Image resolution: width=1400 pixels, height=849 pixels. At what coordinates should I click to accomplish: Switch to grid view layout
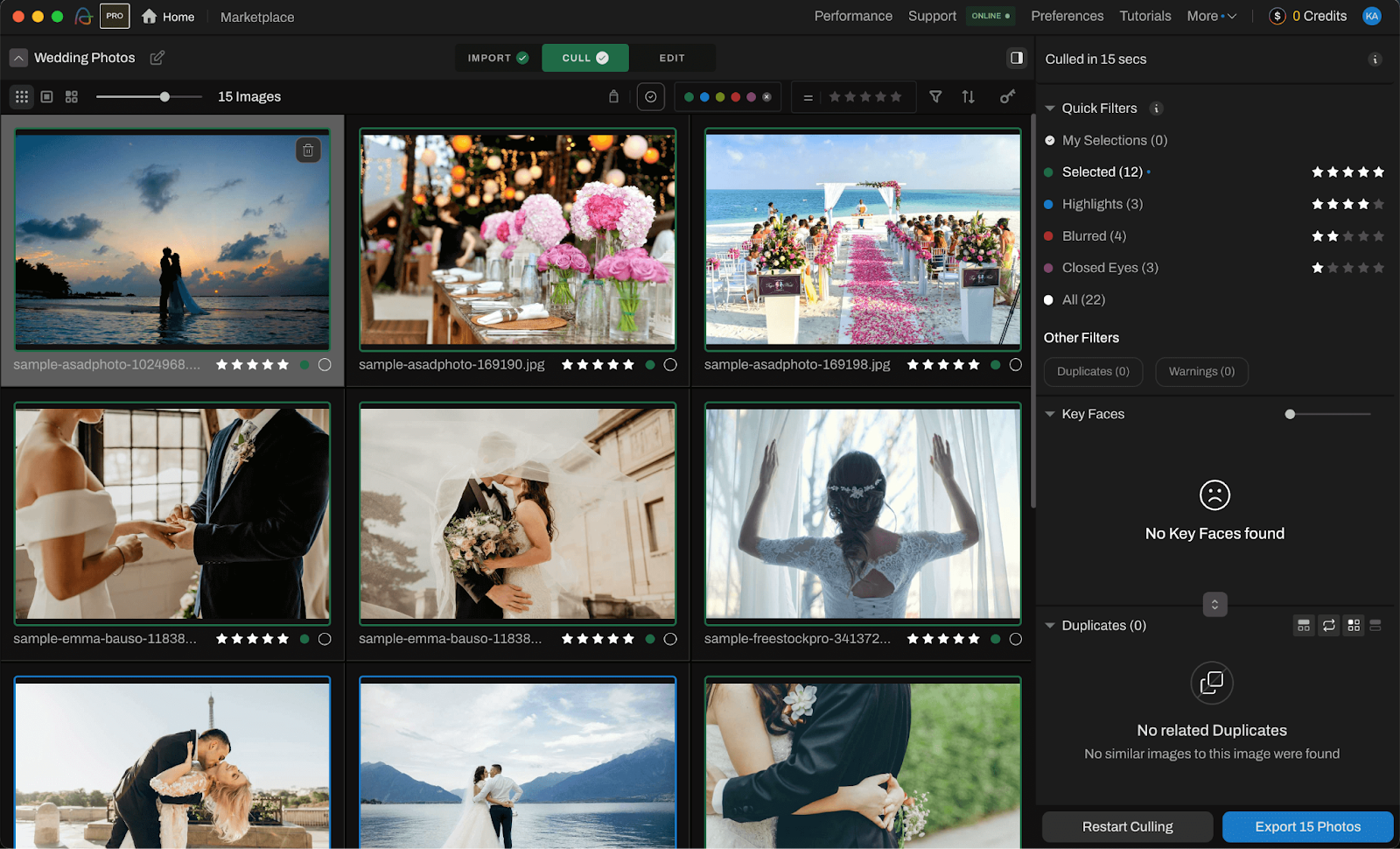pyautogui.click(x=22, y=97)
